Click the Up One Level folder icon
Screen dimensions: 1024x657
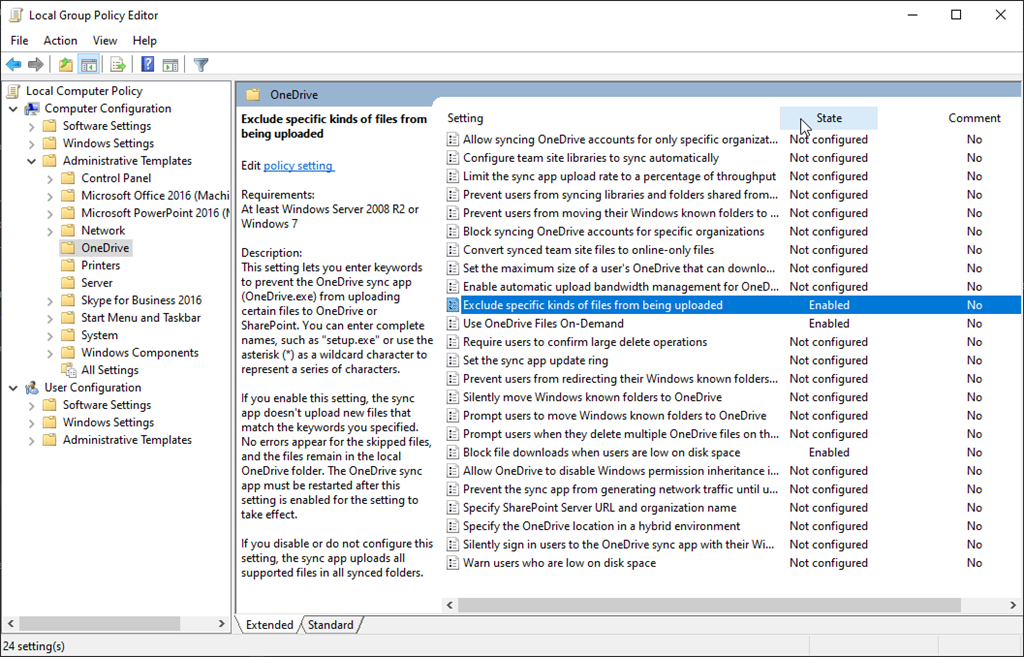pos(66,65)
